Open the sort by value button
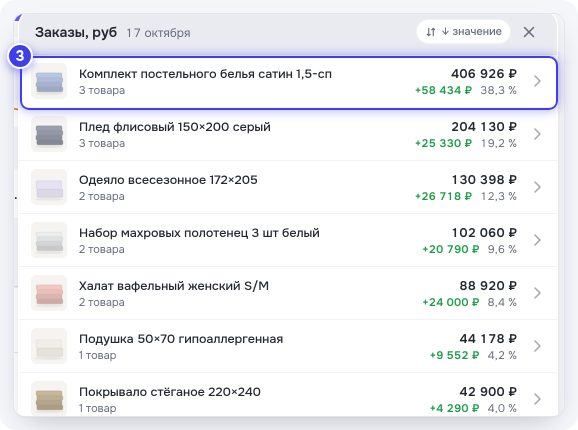 pos(463,32)
